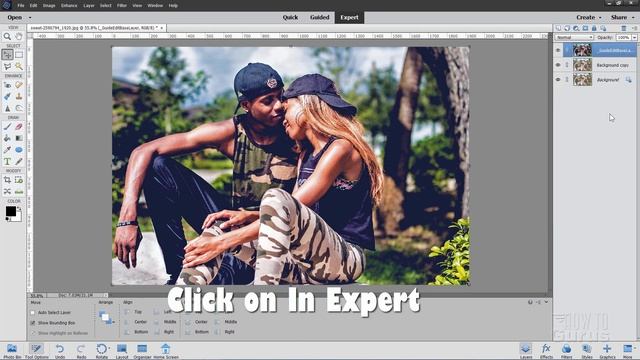Open the Arrange dropdown
Image resolution: width=640 pixels, height=360 pixels.
click(106, 318)
